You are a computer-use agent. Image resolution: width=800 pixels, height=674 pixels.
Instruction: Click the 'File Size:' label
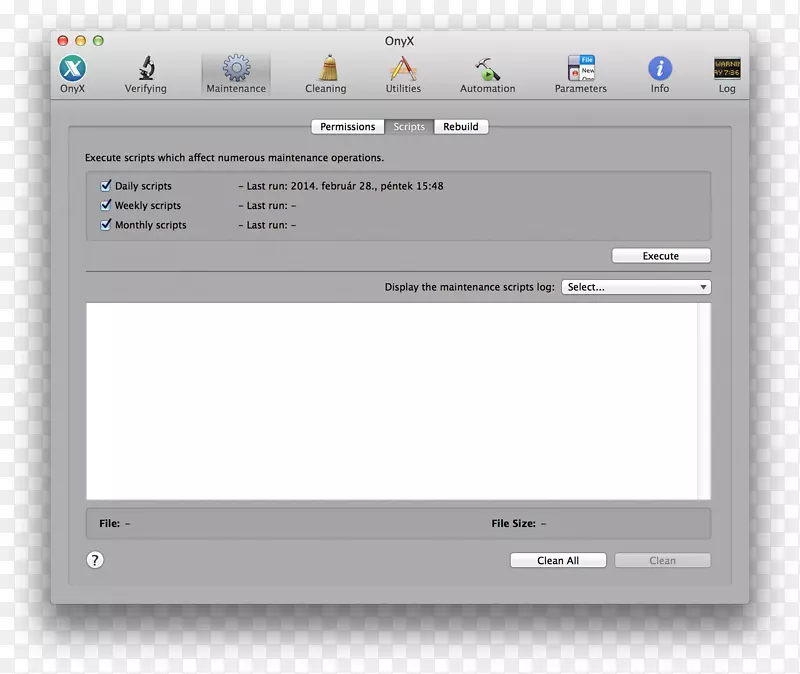(513, 523)
